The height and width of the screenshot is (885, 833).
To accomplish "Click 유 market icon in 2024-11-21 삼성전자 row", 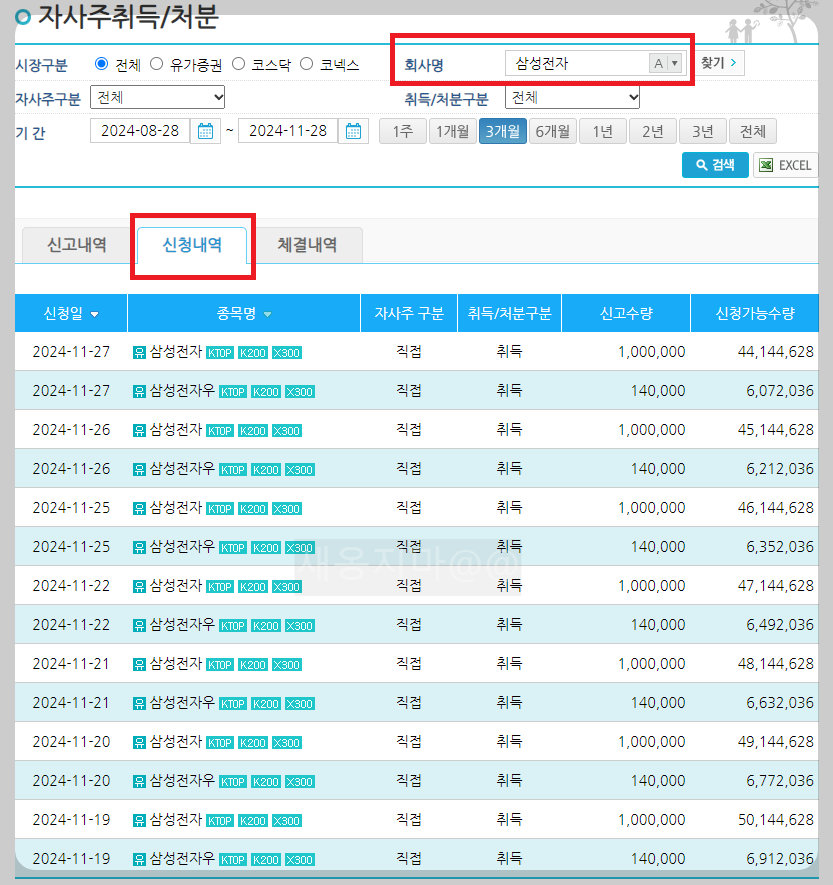I will point(139,665).
